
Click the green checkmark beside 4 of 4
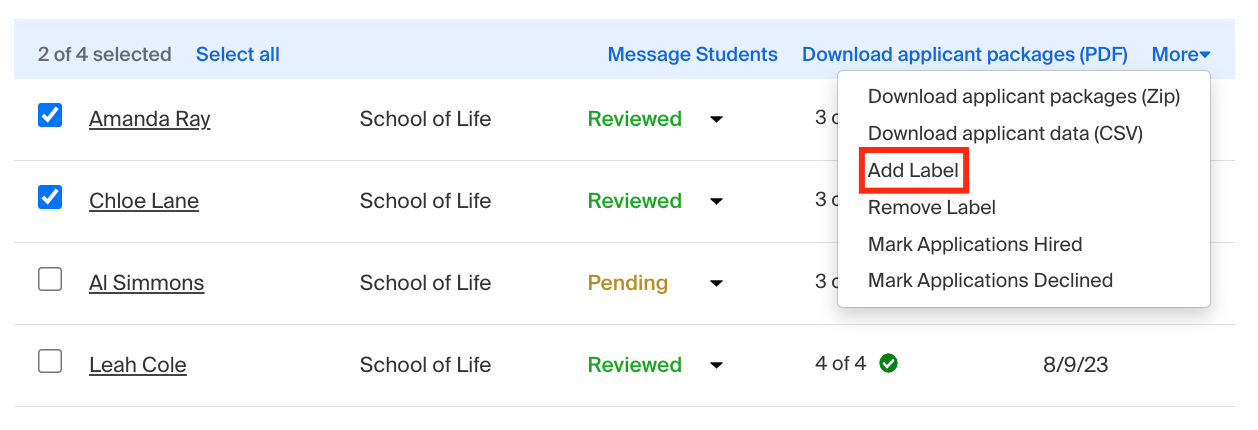tap(888, 364)
